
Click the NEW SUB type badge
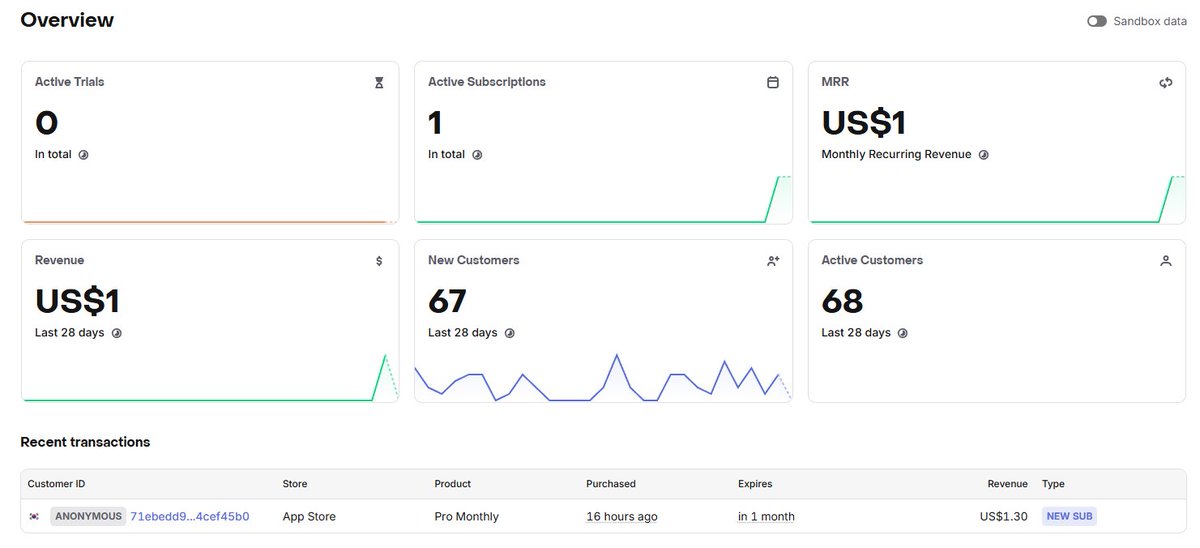(1069, 517)
